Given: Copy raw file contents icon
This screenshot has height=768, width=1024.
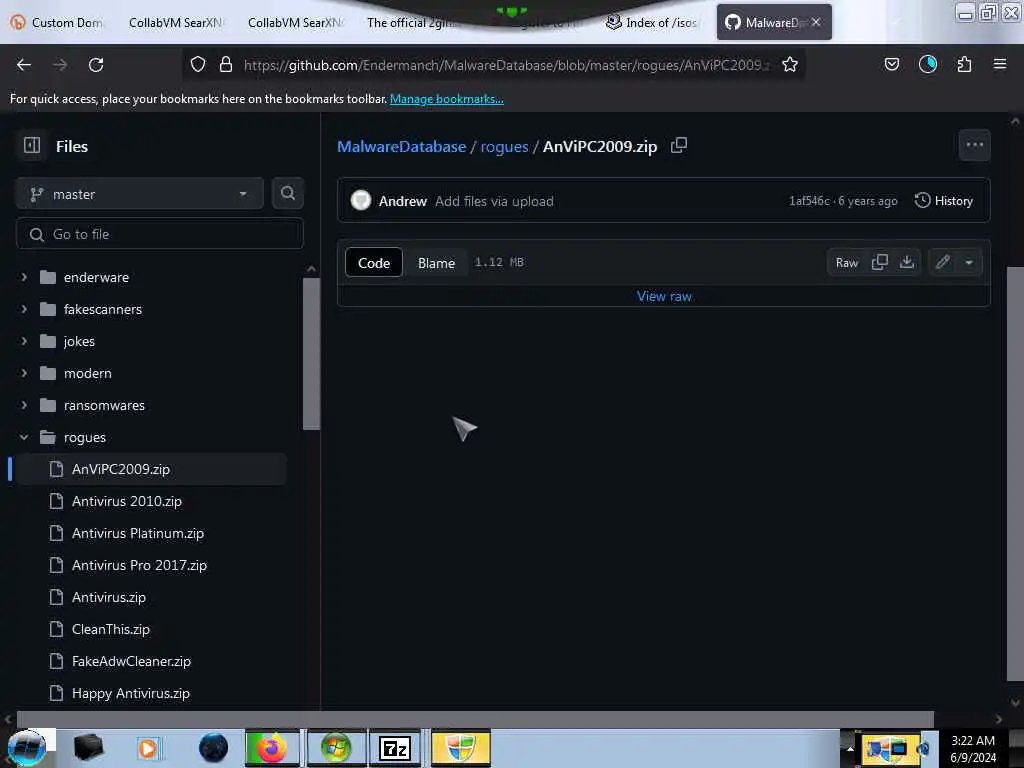Looking at the screenshot, I should pos(880,262).
